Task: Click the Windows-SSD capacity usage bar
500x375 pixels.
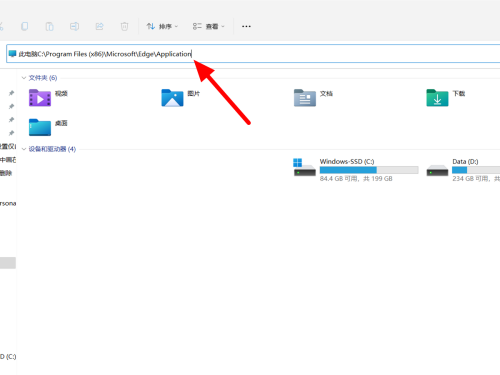Action: [369, 170]
